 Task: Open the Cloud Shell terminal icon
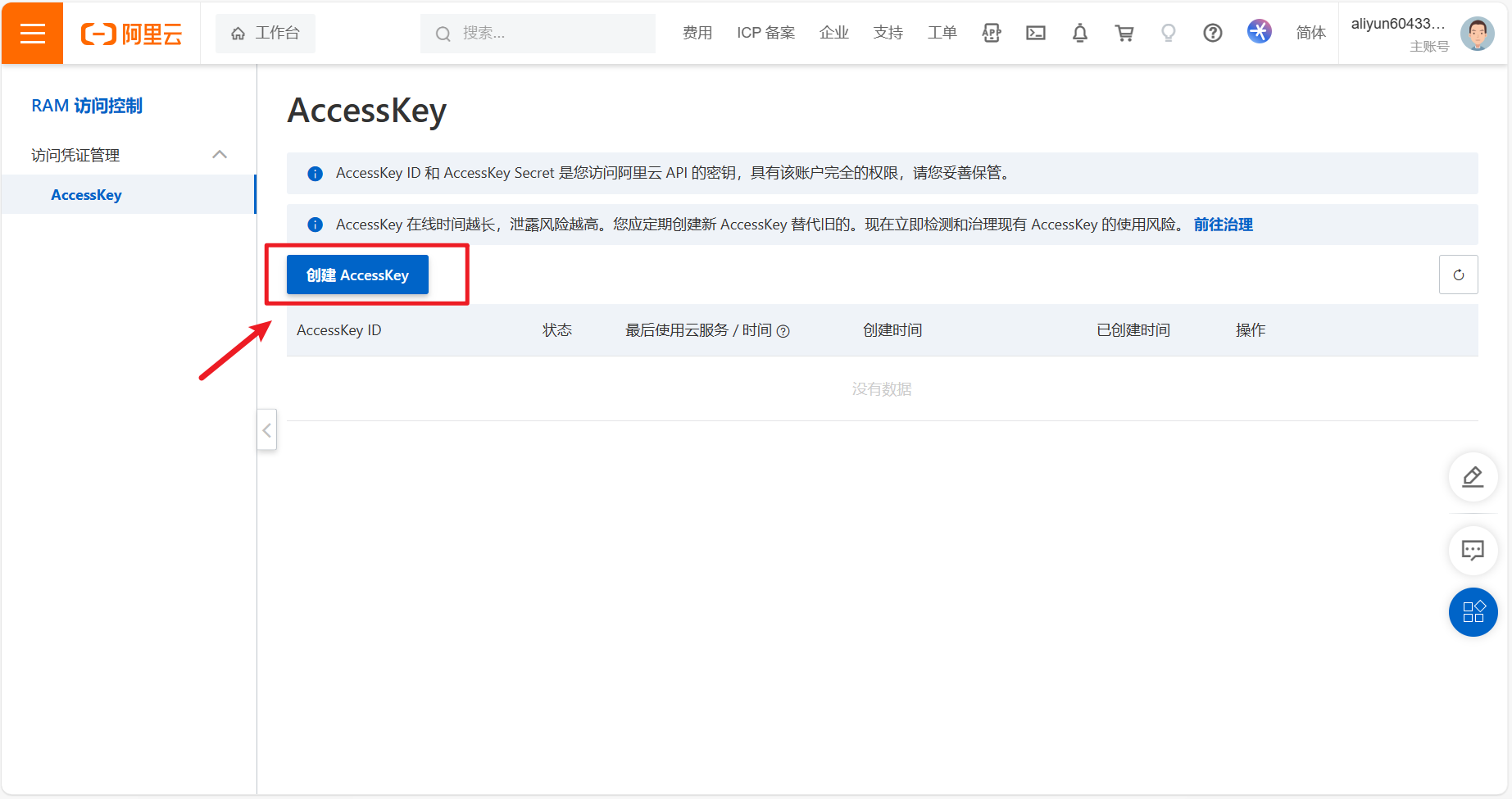point(1035,33)
